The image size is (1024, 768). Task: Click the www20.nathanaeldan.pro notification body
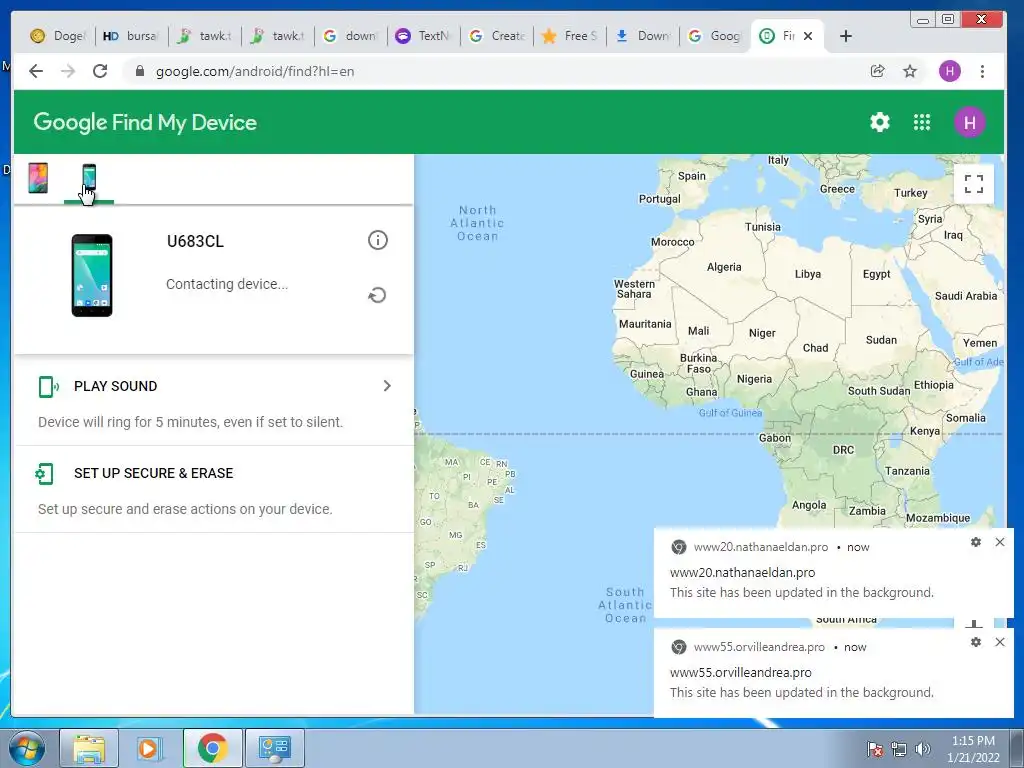pyautogui.click(x=834, y=573)
